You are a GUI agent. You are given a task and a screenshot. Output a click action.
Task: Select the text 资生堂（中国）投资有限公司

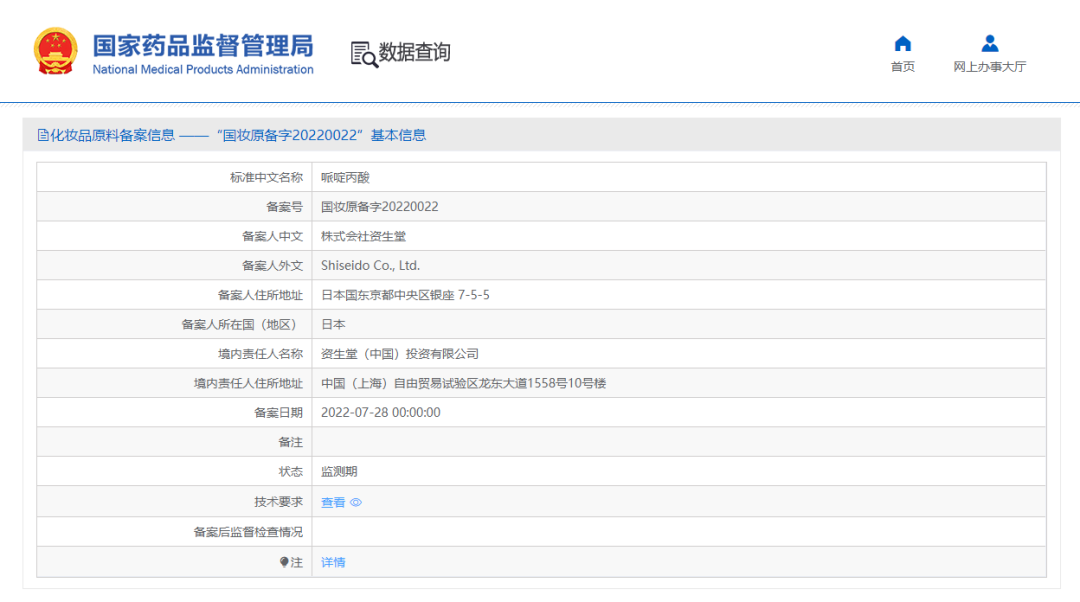(400, 354)
